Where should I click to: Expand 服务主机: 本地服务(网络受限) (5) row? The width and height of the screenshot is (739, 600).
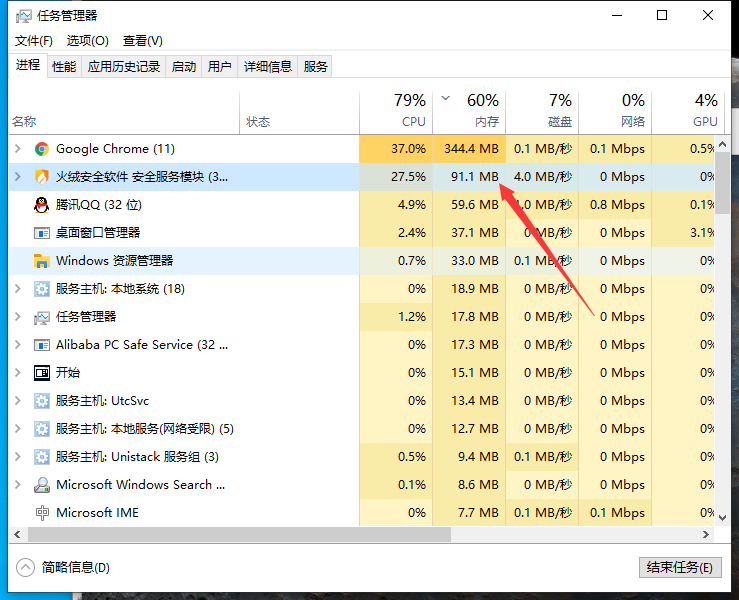pyautogui.click(x=18, y=429)
